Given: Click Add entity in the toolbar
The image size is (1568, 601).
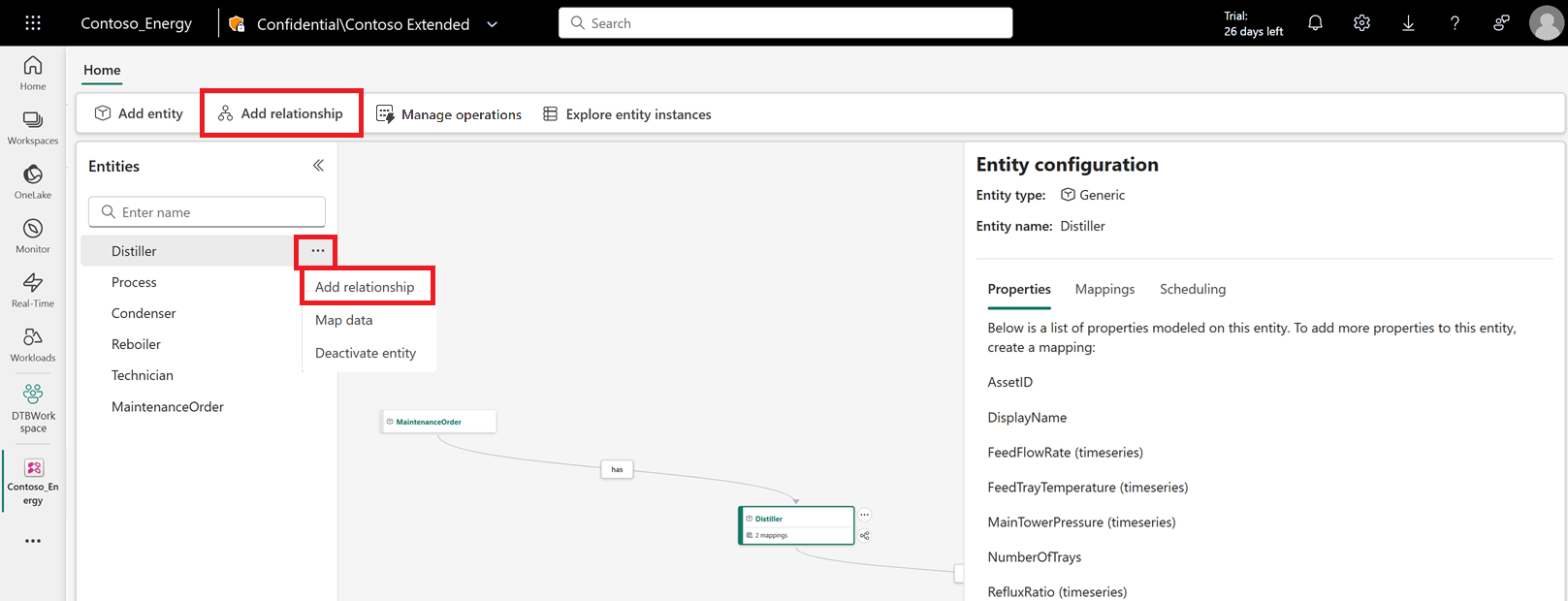Looking at the screenshot, I should click(139, 113).
